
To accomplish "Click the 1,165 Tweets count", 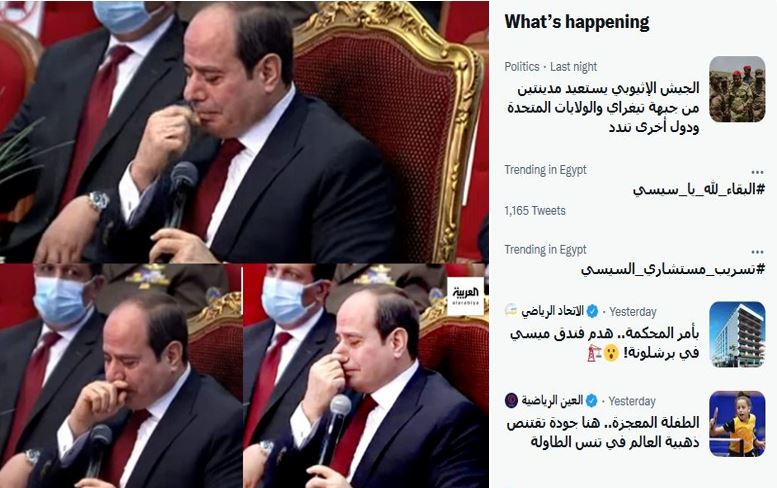I will pos(535,211).
